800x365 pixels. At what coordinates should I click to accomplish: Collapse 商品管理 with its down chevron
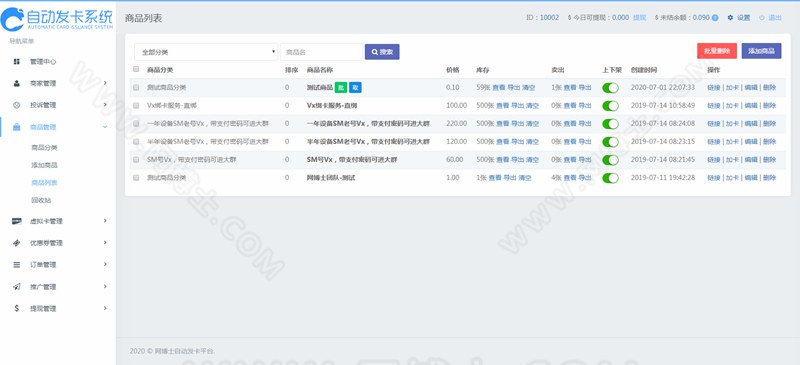pos(105,127)
